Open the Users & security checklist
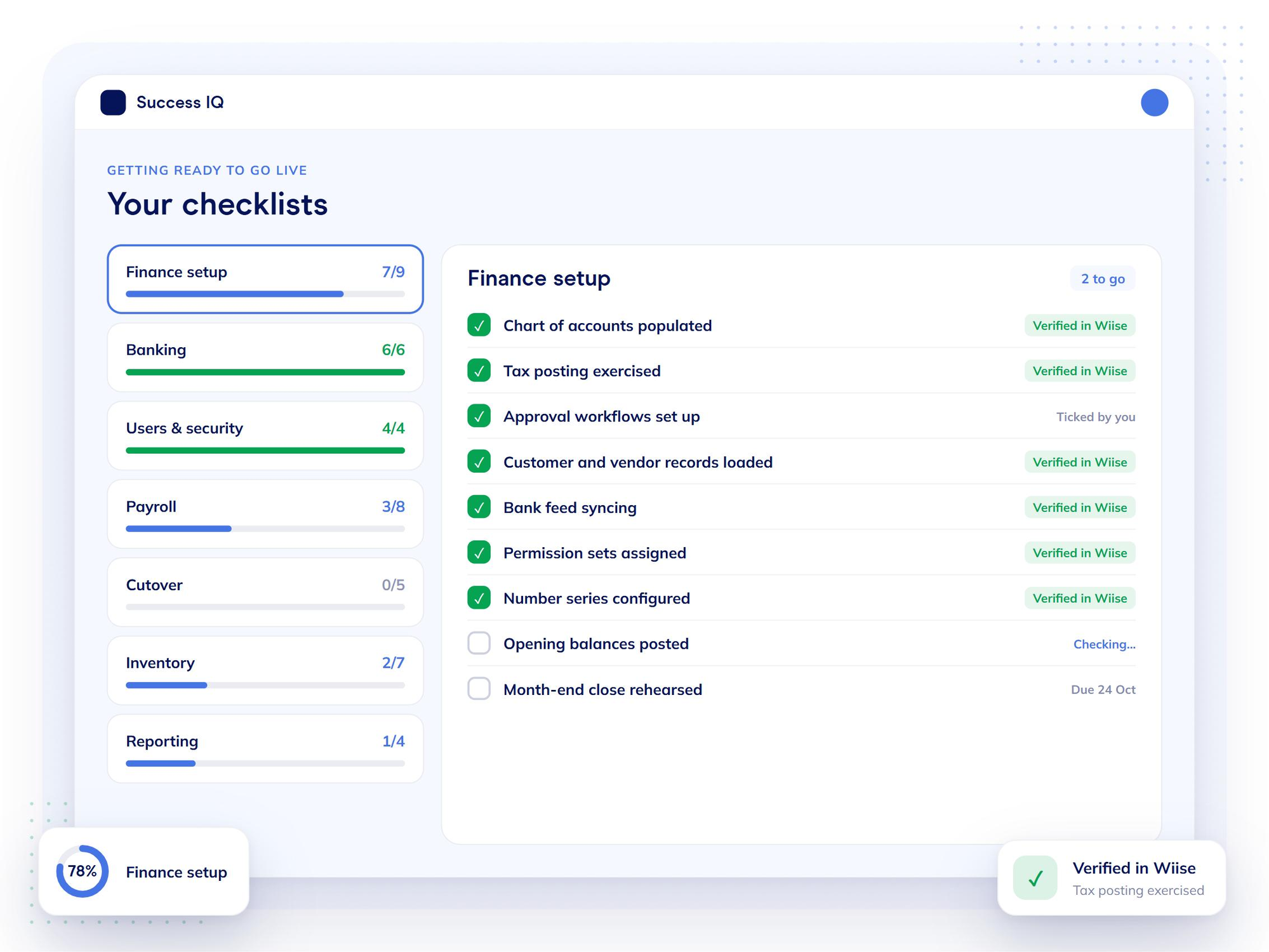The height and width of the screenshot is (952, 1269). coord(265,436)
